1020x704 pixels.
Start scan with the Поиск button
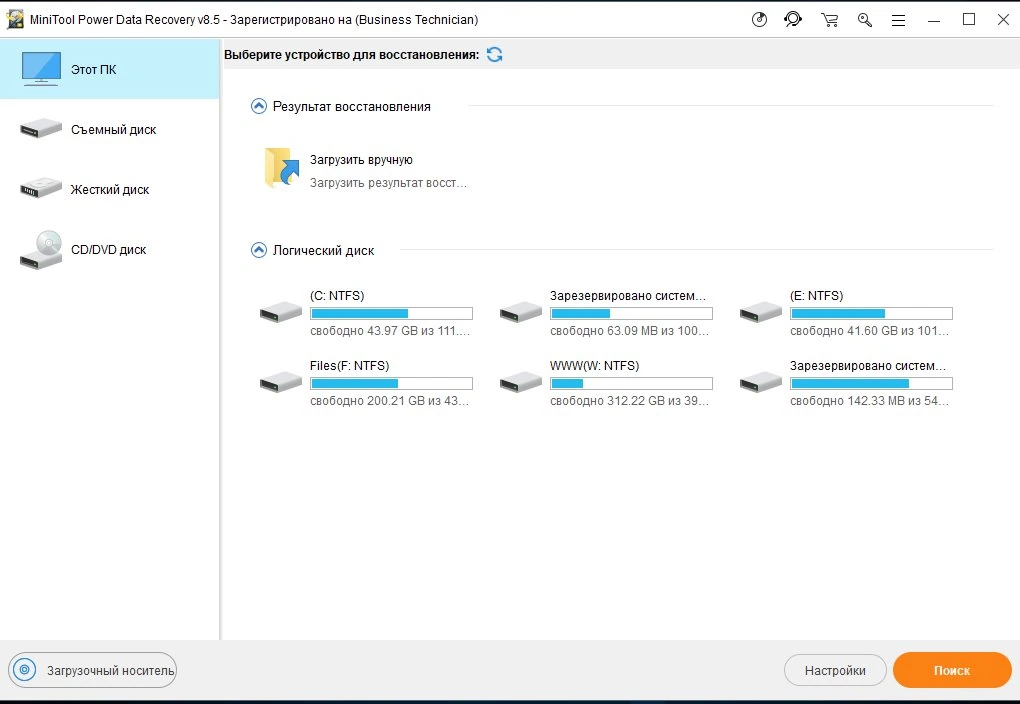click(x=952, y=670)
